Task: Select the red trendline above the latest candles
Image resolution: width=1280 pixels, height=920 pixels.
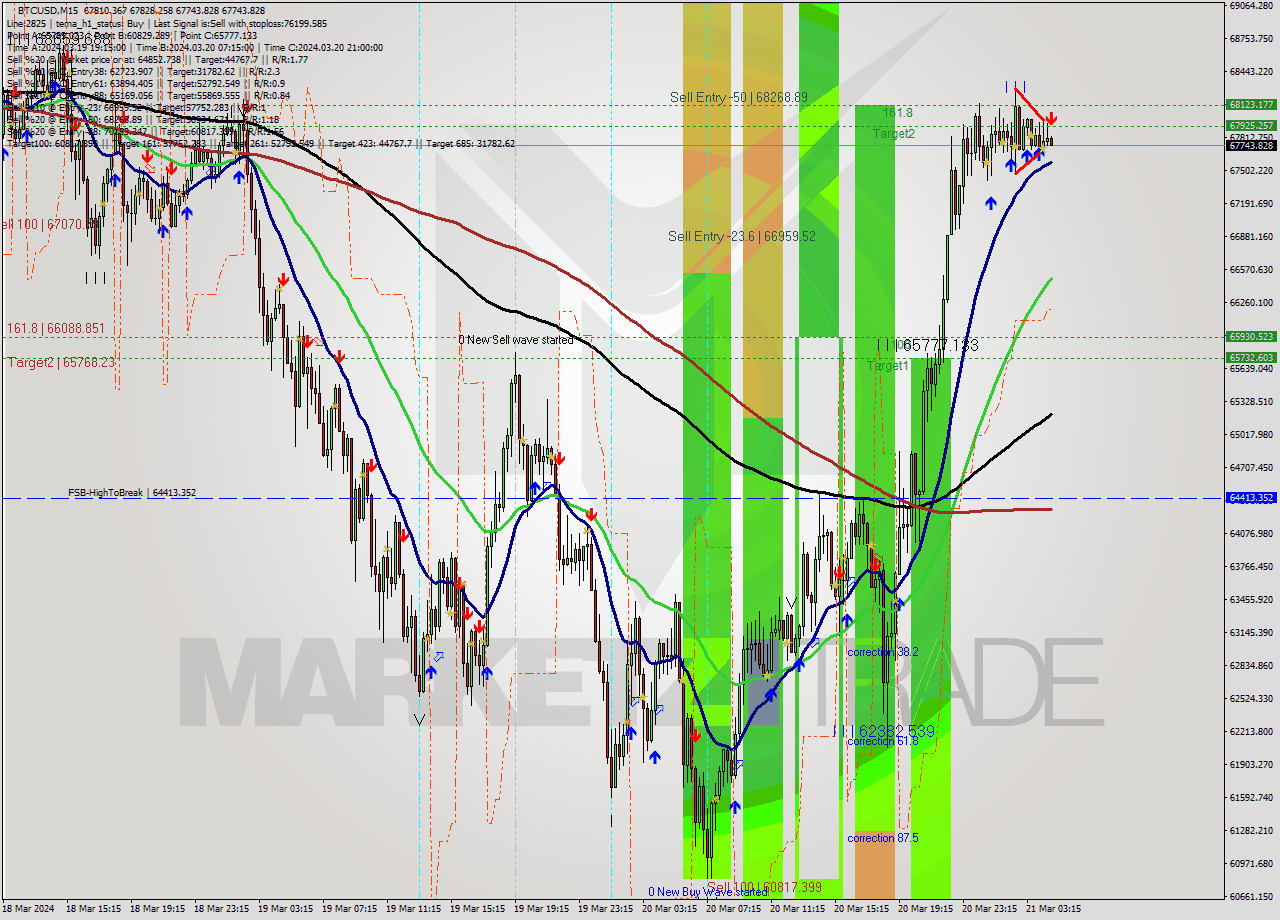Action: click(x=1032, y=103)
